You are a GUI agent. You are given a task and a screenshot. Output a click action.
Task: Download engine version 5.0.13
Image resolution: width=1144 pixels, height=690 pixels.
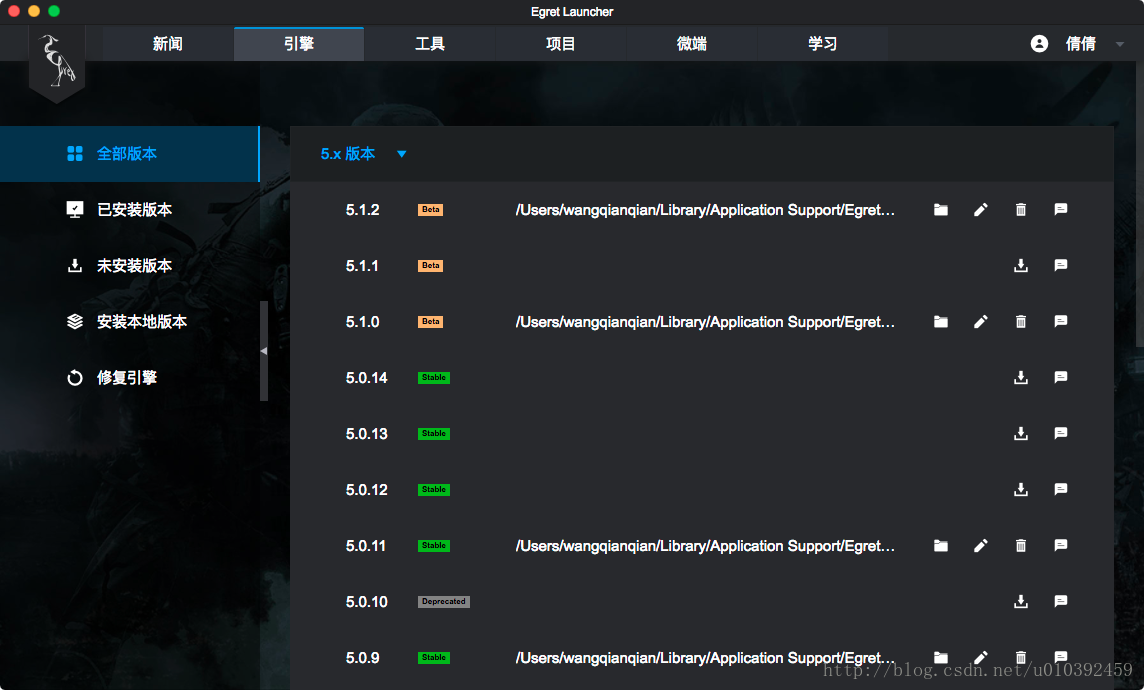tap(1021, 434)
